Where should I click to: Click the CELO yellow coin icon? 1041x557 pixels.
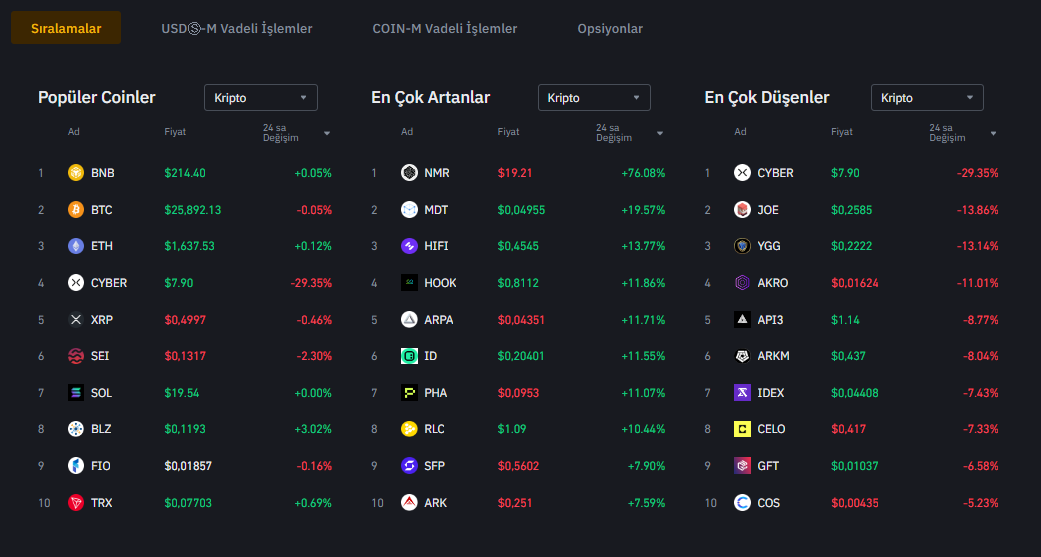pos(742,429)
